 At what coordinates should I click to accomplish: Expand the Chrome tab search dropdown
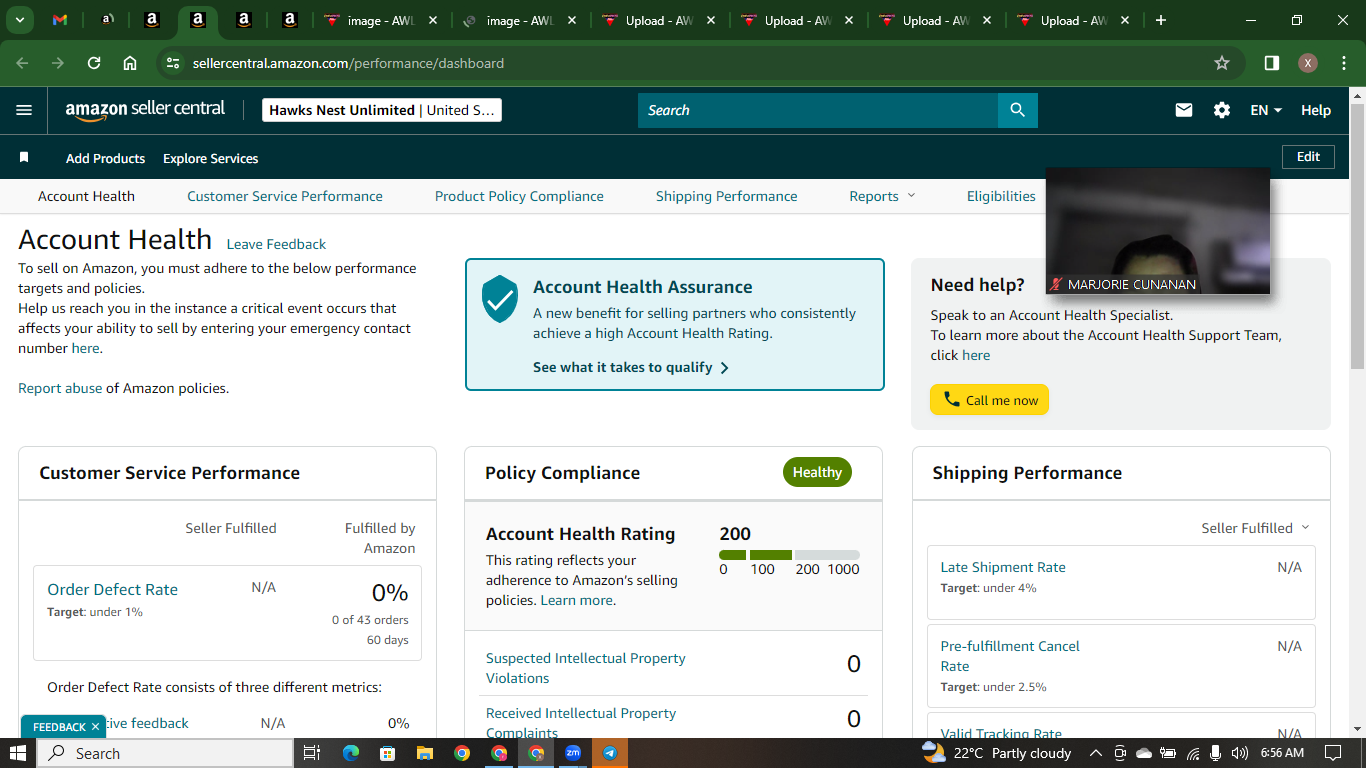20,20
